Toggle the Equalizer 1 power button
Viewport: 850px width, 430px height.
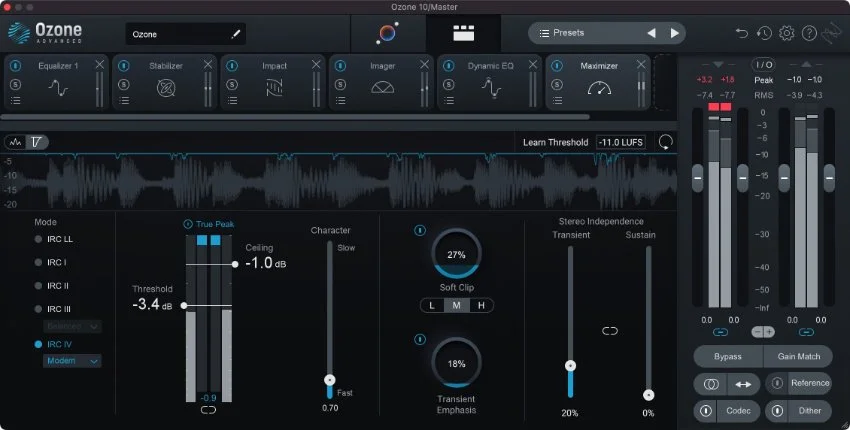pos(15,66)
